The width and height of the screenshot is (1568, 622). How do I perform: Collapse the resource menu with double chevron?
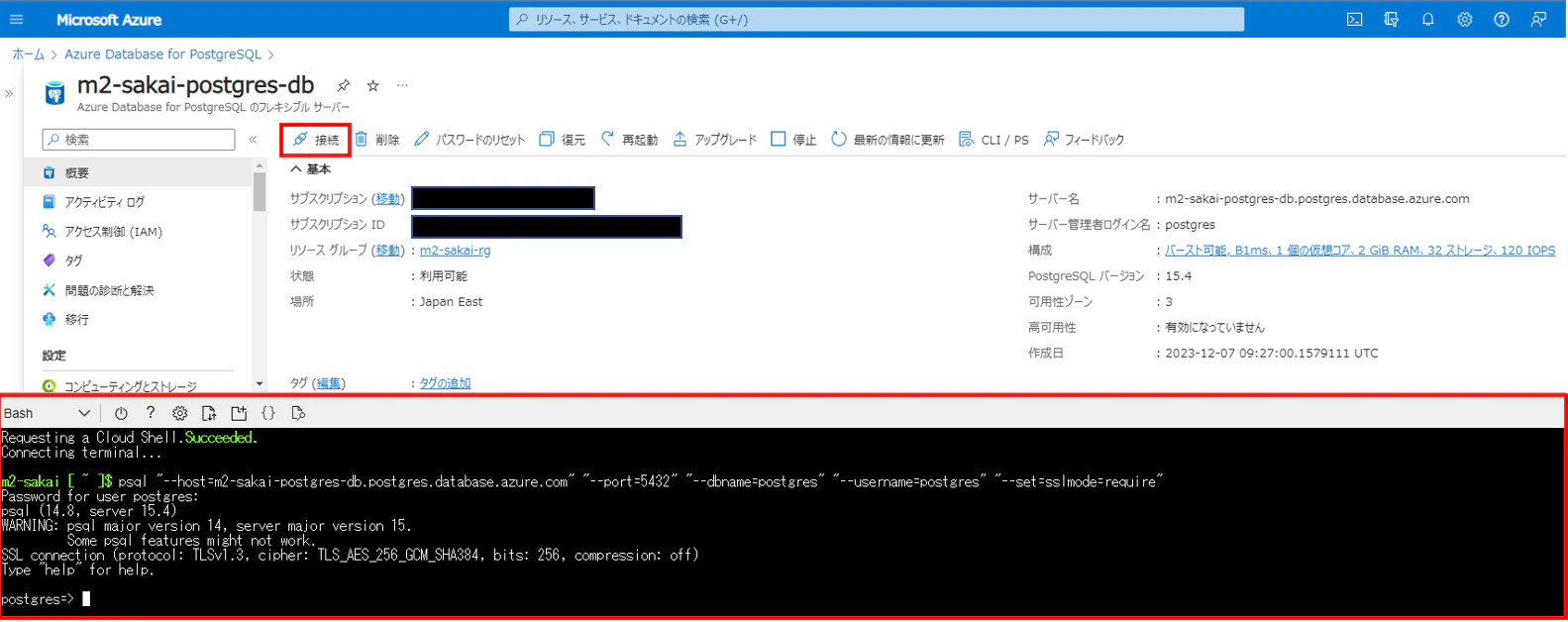(253, 140)
